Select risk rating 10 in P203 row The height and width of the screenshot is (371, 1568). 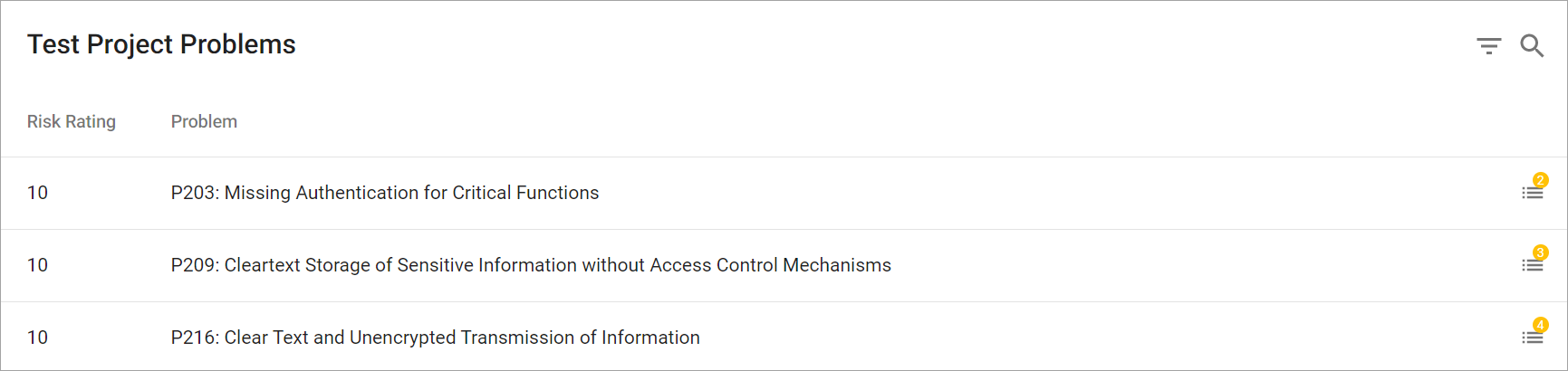(37, 193)
